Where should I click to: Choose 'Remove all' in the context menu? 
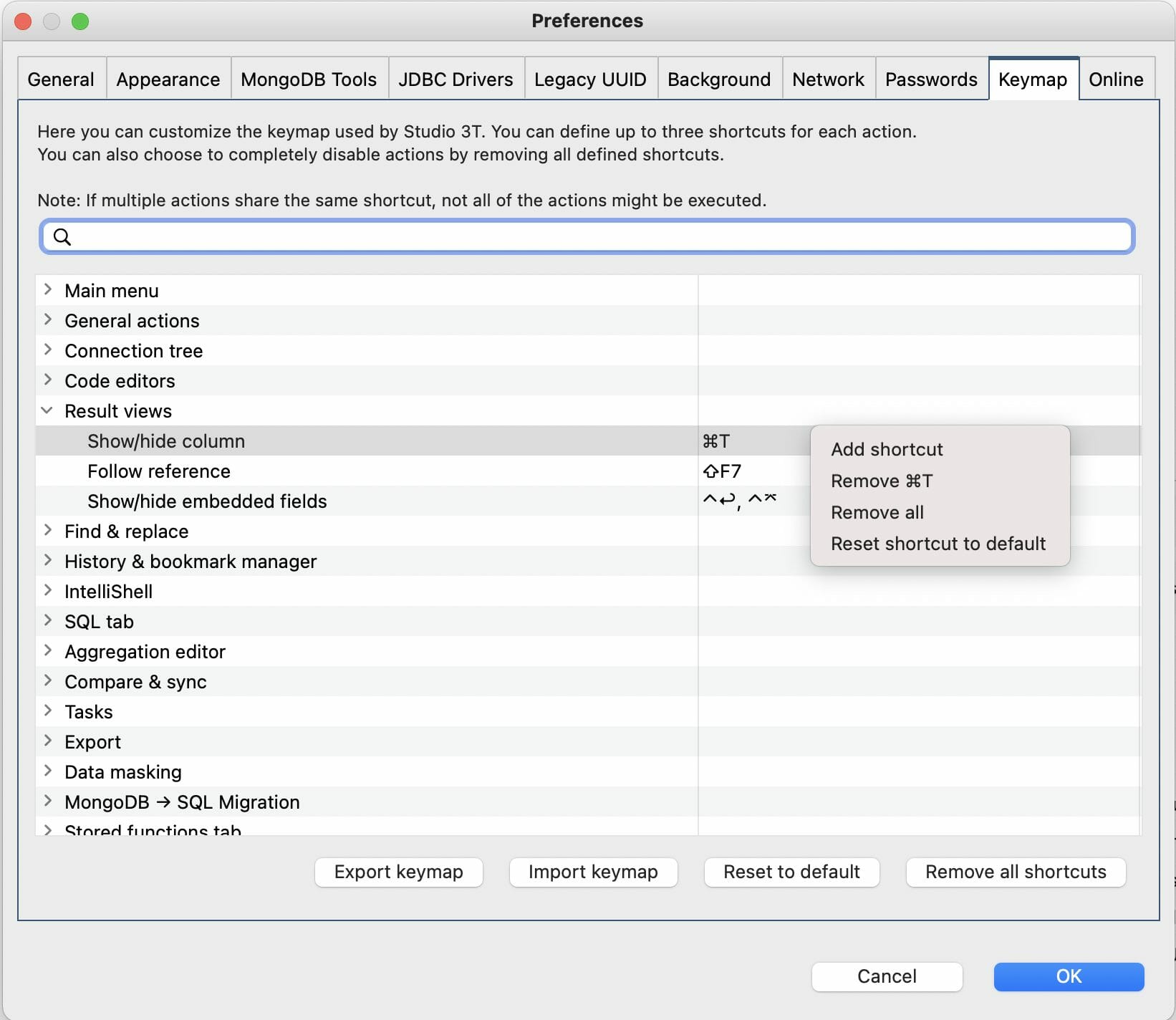[877, 511]
